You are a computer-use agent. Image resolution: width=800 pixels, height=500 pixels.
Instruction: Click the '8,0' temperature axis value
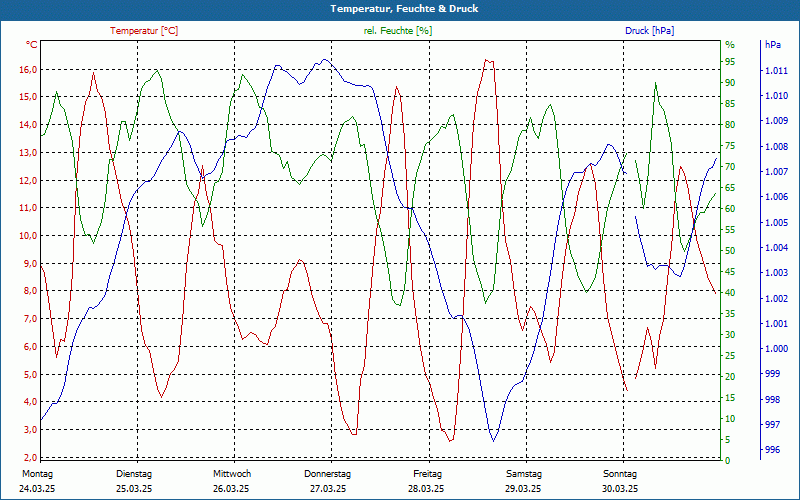coord(30,291)
